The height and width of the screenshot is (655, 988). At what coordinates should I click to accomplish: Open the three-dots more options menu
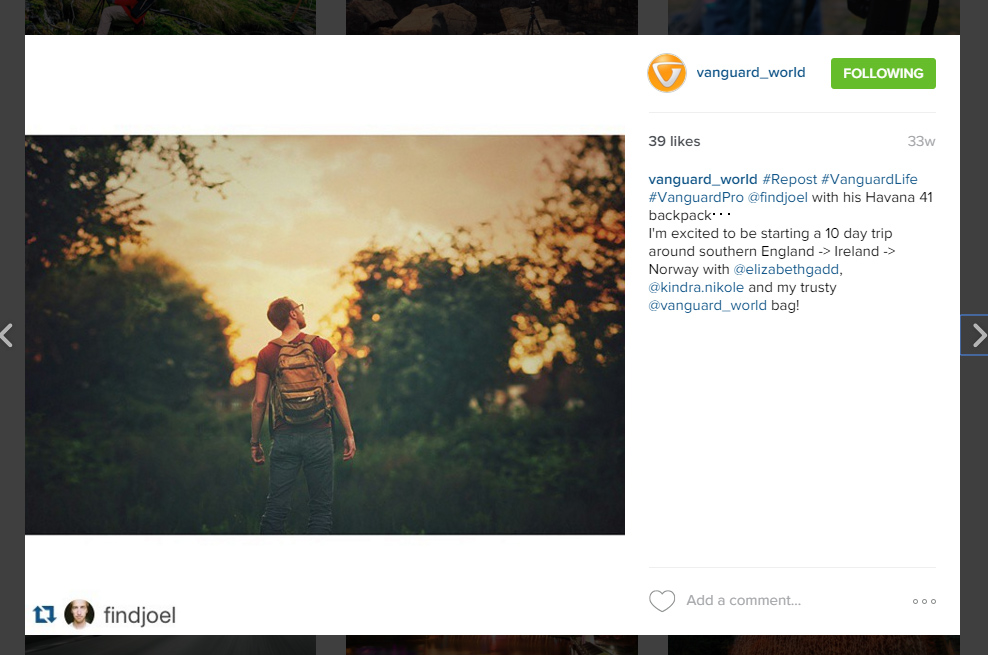click(x=924, y=601)
